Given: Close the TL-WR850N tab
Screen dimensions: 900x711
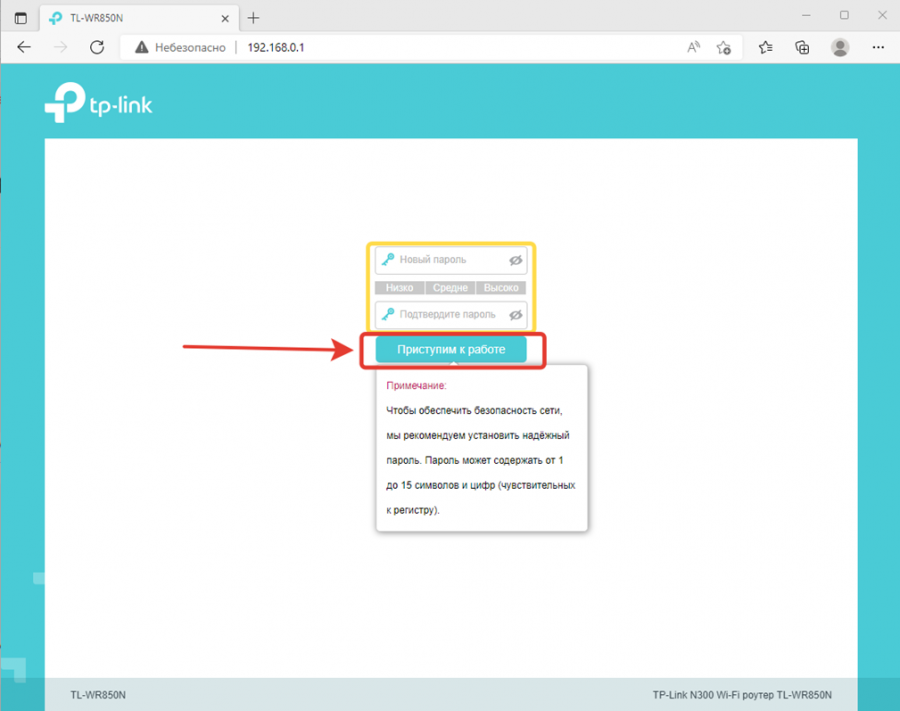Looking at the screenshot, I should coord(223,18).
